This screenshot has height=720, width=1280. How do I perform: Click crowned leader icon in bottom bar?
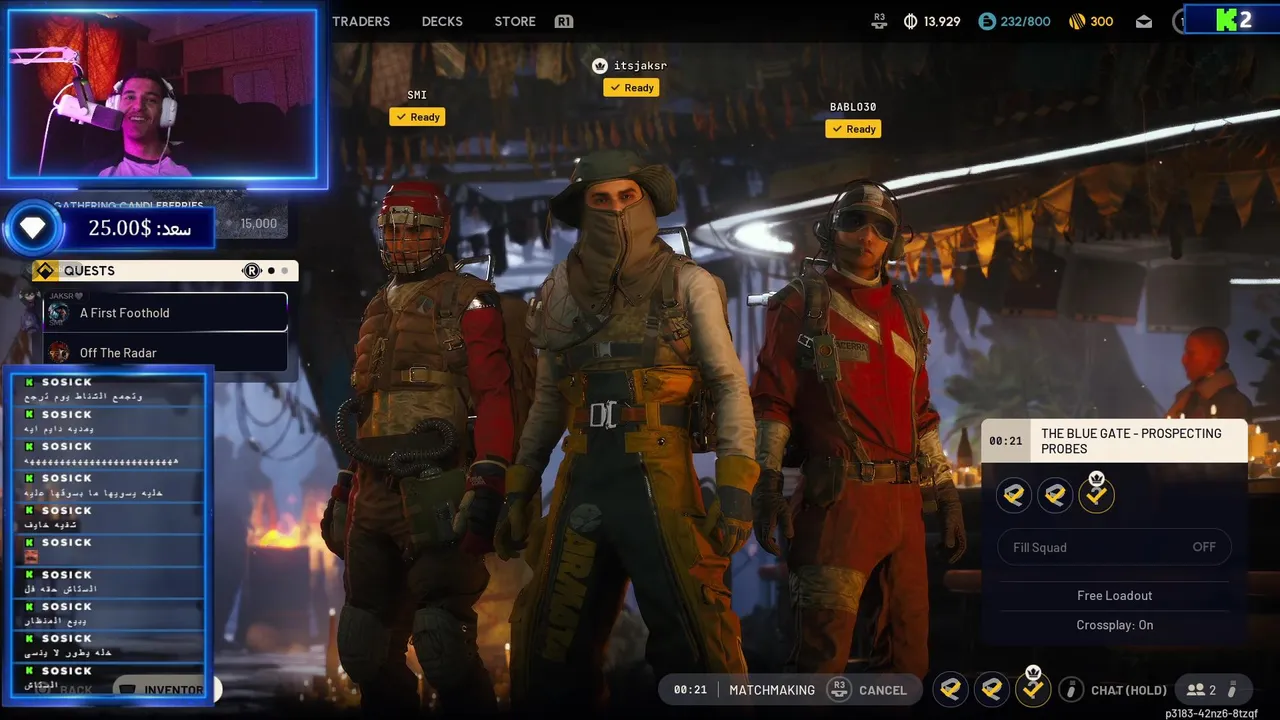(x=1033, y=689)
